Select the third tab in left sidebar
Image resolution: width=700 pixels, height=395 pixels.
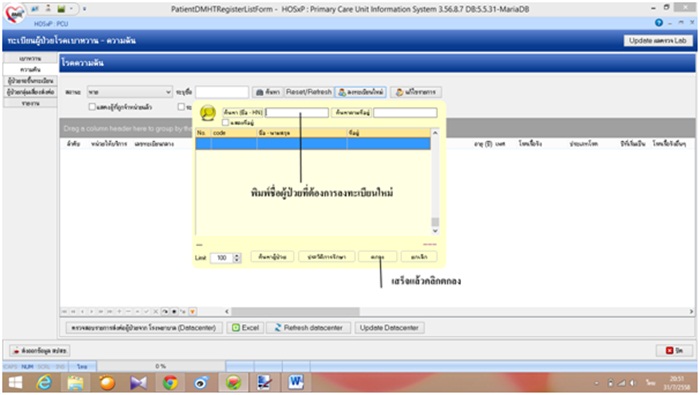[30, 81]
